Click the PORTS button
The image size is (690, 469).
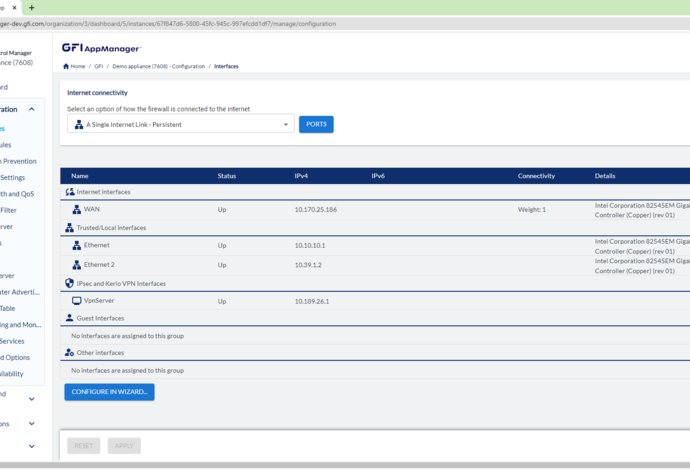(316, 125)
